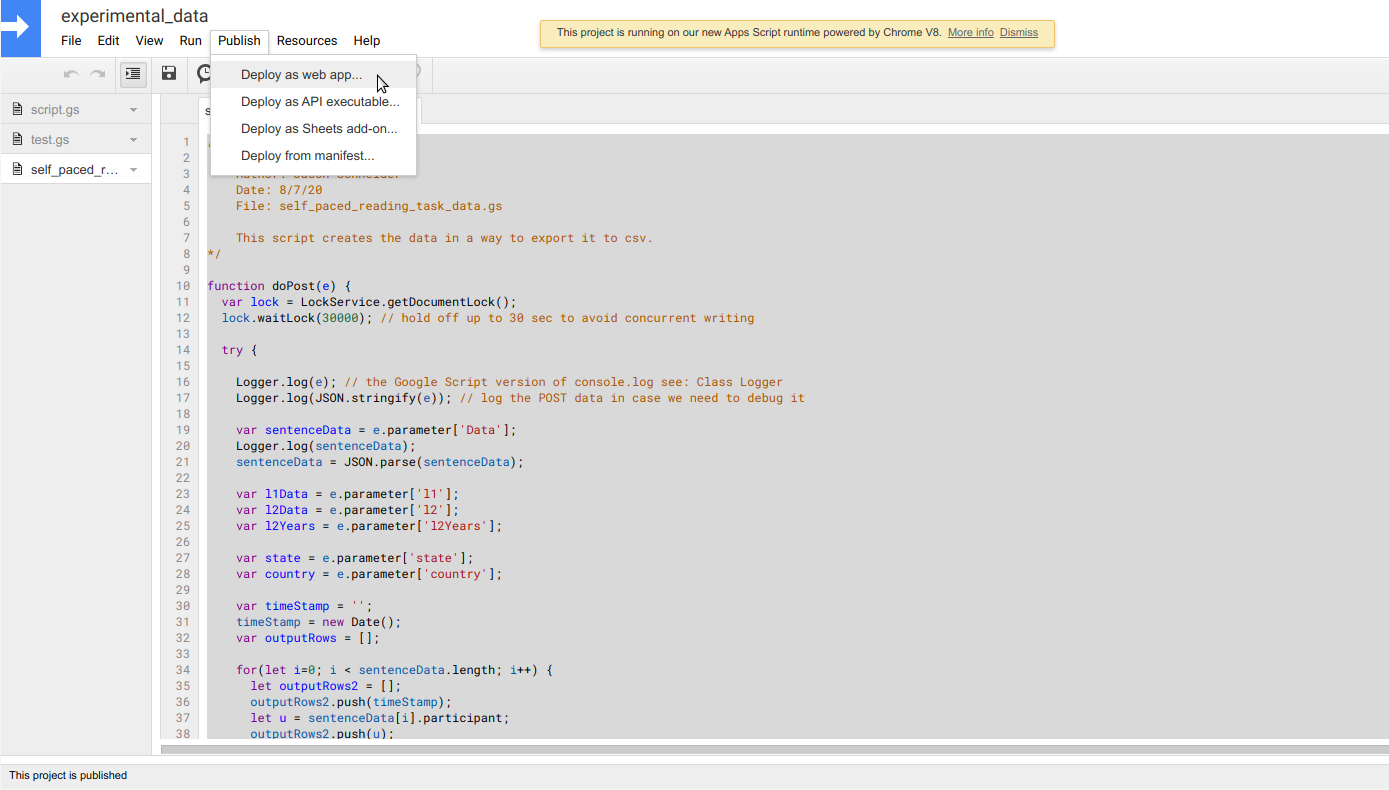Choose Deploy as API executable…
Image resolution: width=1389 pixels, height=790 pixels.
[x=313, y=102]
